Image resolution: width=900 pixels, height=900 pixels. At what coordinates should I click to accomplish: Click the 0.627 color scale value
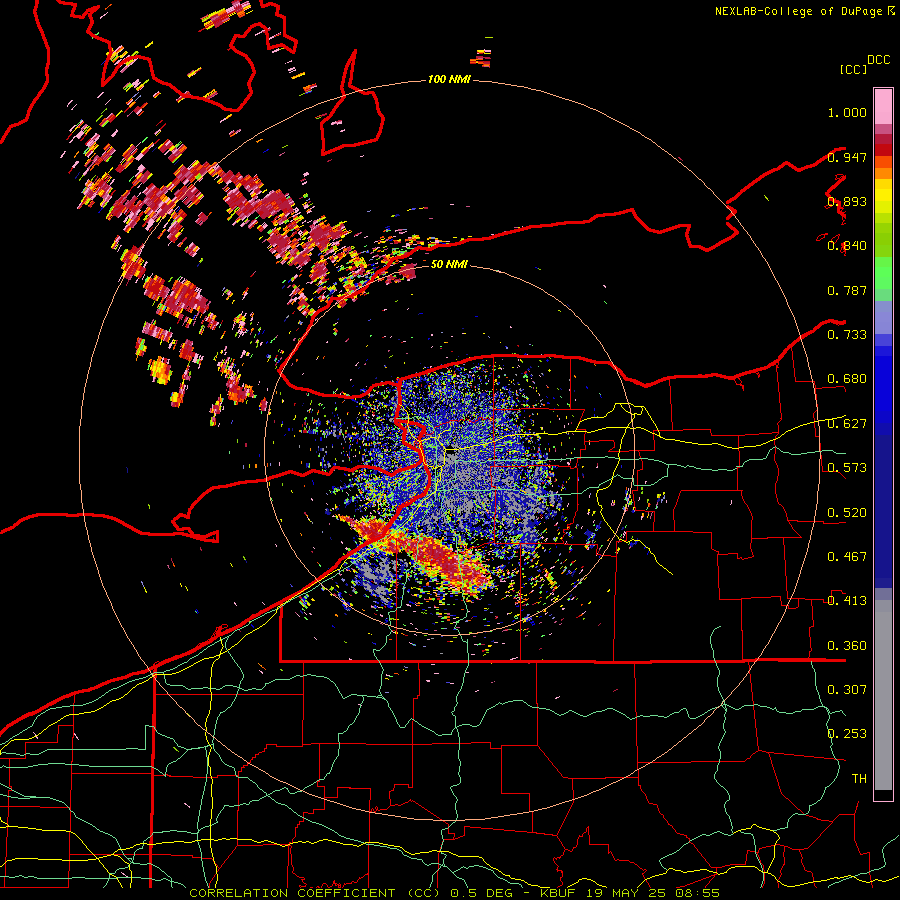(x=847, y=424)
